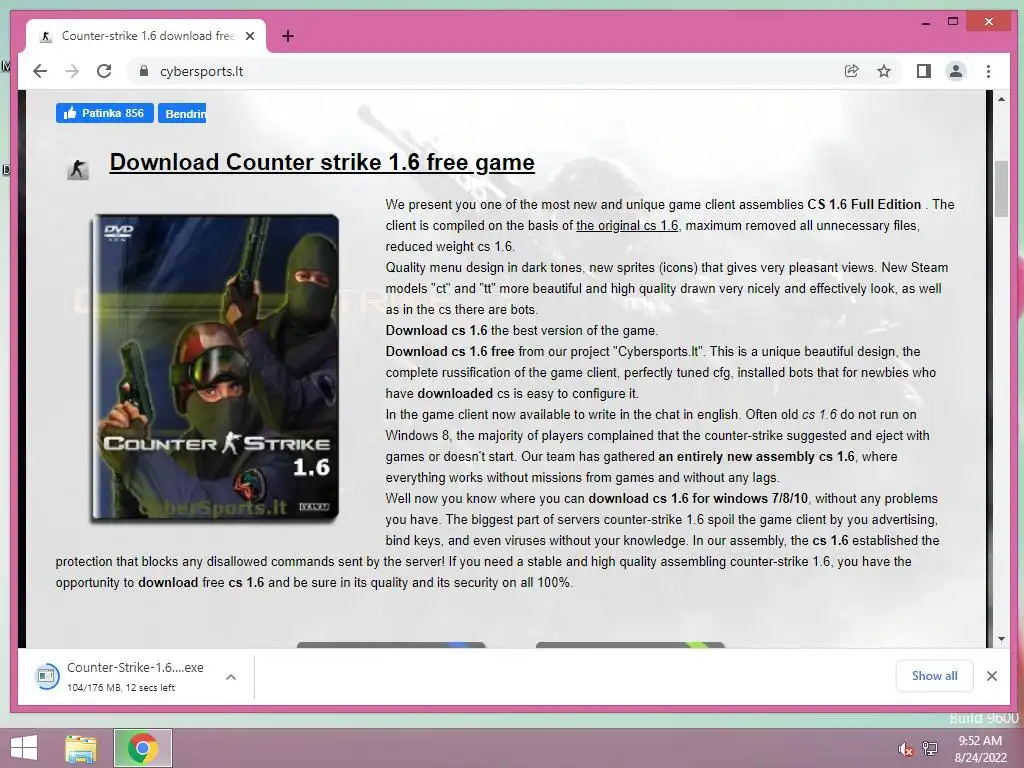
Task: Click the muted volume tray icon
Action: 905,749
